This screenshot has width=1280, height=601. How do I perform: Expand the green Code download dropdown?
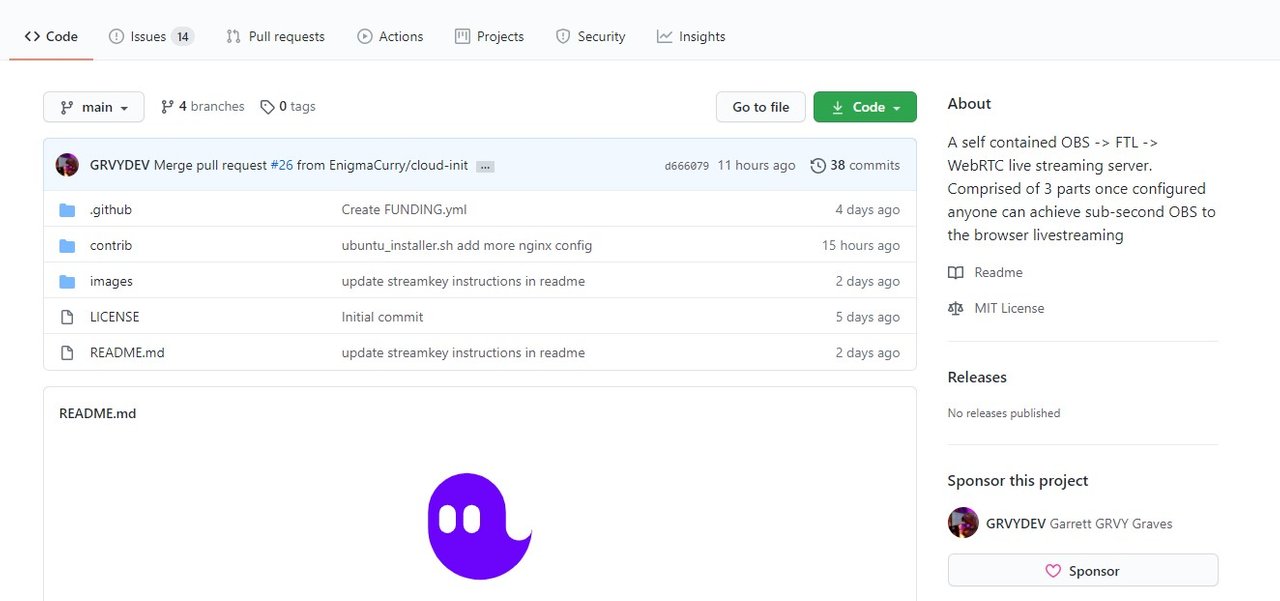coord(865,107)
